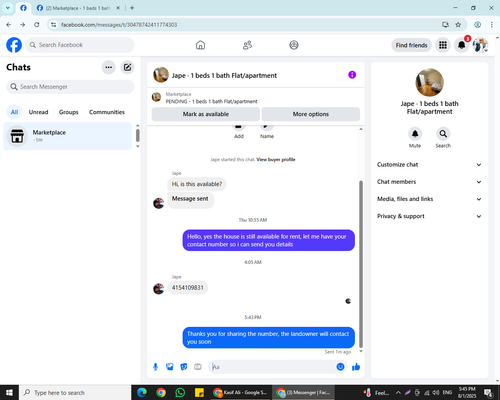
Task: Go back in browser
Action: (9, 25)
